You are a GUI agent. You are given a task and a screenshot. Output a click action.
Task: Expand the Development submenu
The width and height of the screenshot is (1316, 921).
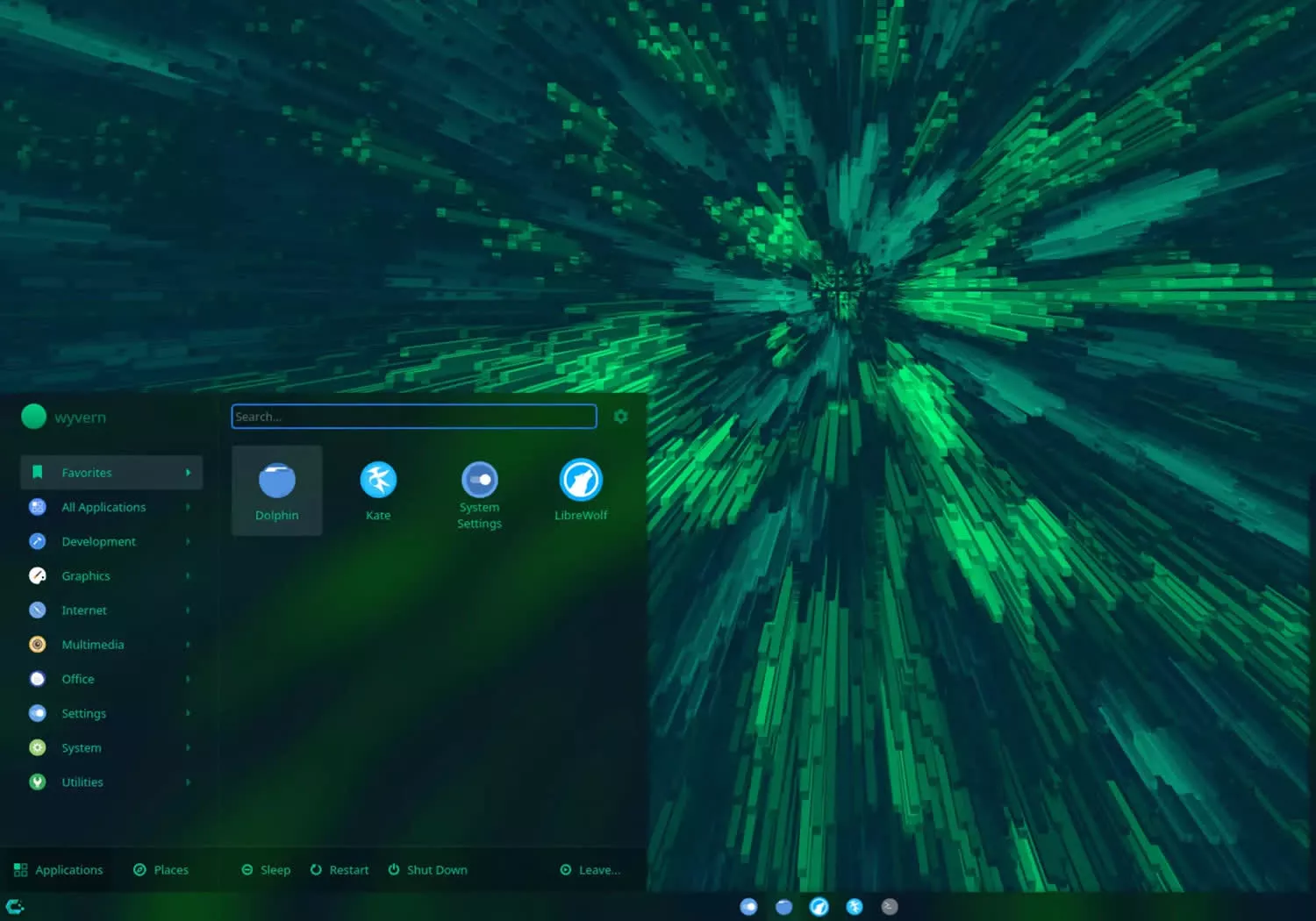pos(188,541)
